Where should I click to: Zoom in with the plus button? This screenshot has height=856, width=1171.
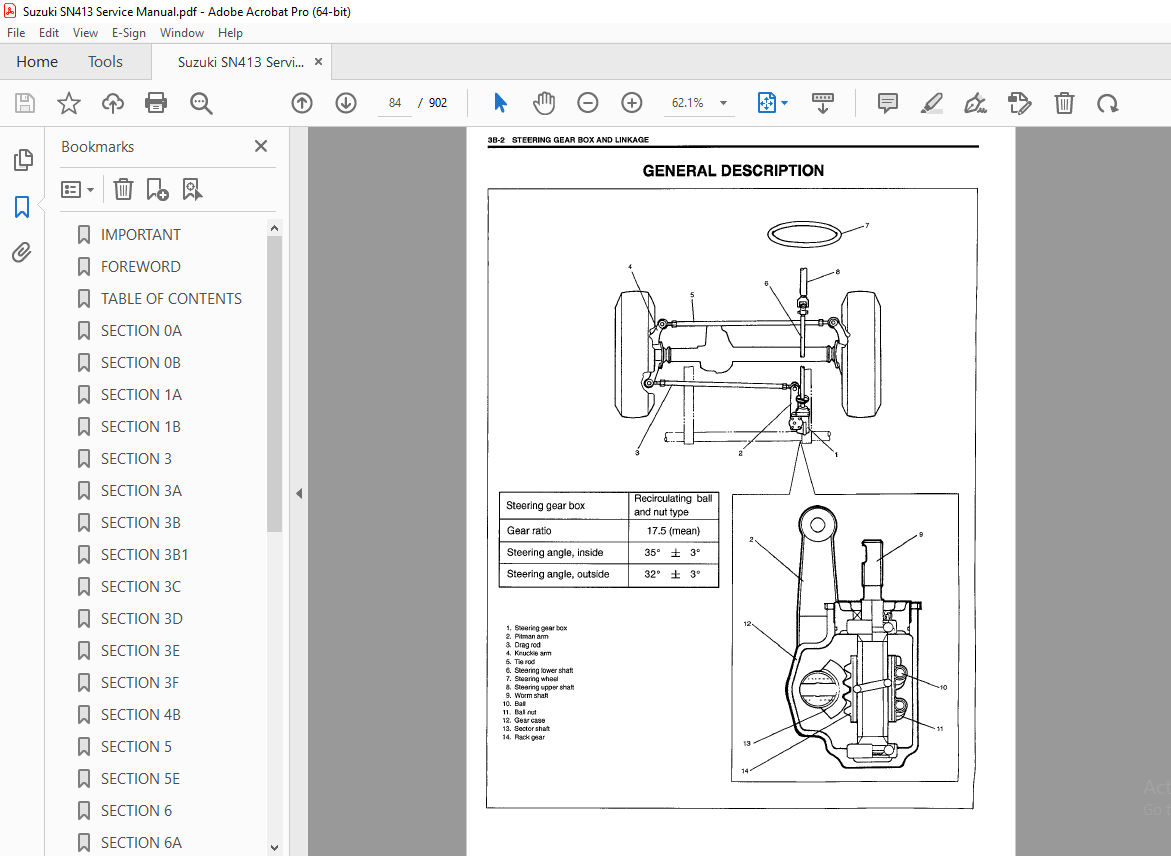coord(632,103)
